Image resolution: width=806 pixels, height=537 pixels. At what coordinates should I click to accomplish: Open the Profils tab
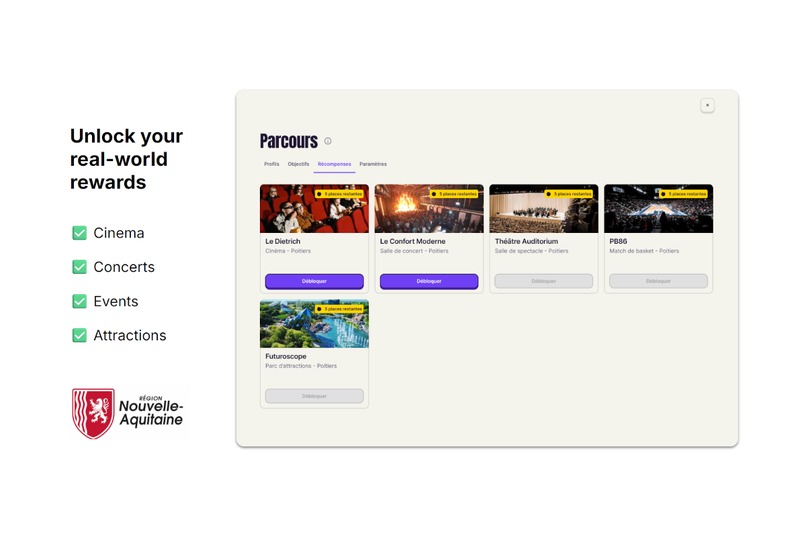pos(271,164)
